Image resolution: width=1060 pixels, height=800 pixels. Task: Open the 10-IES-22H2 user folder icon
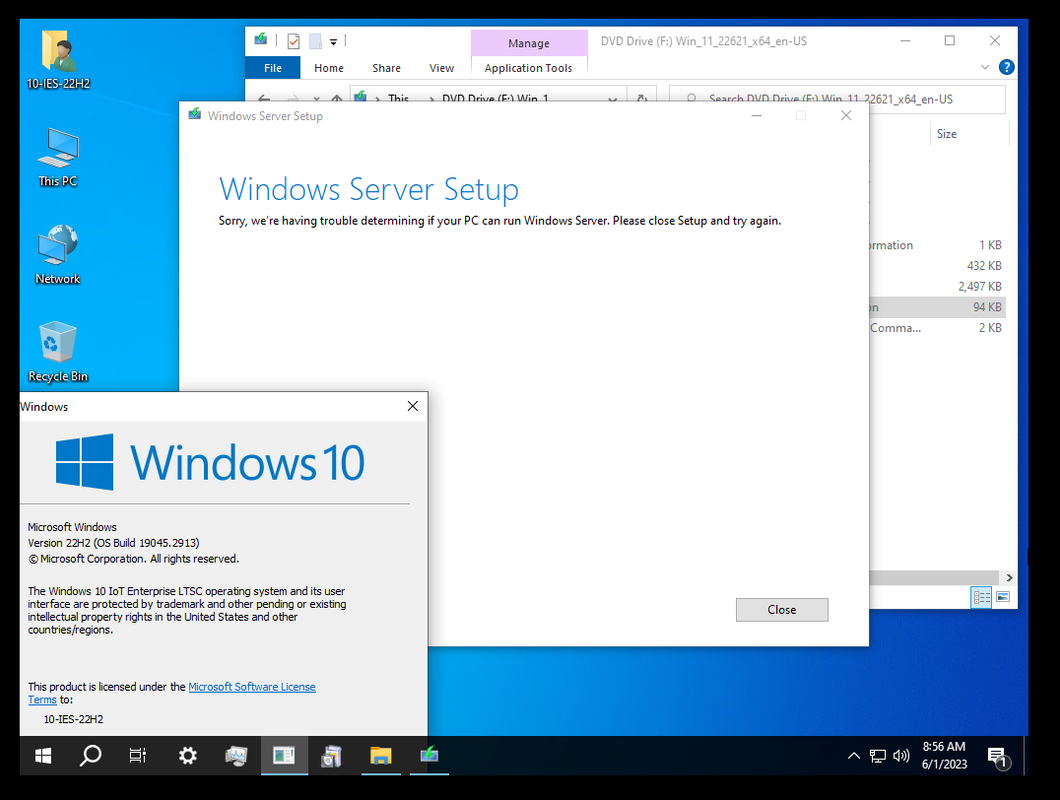coord(58,60)
